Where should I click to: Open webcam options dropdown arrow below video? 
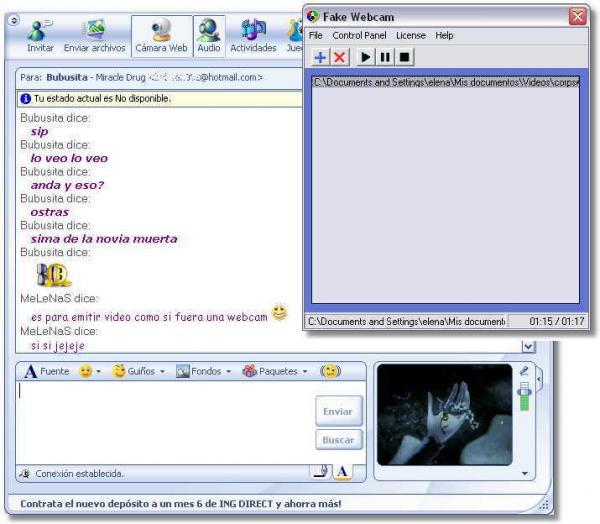[525, 474]
